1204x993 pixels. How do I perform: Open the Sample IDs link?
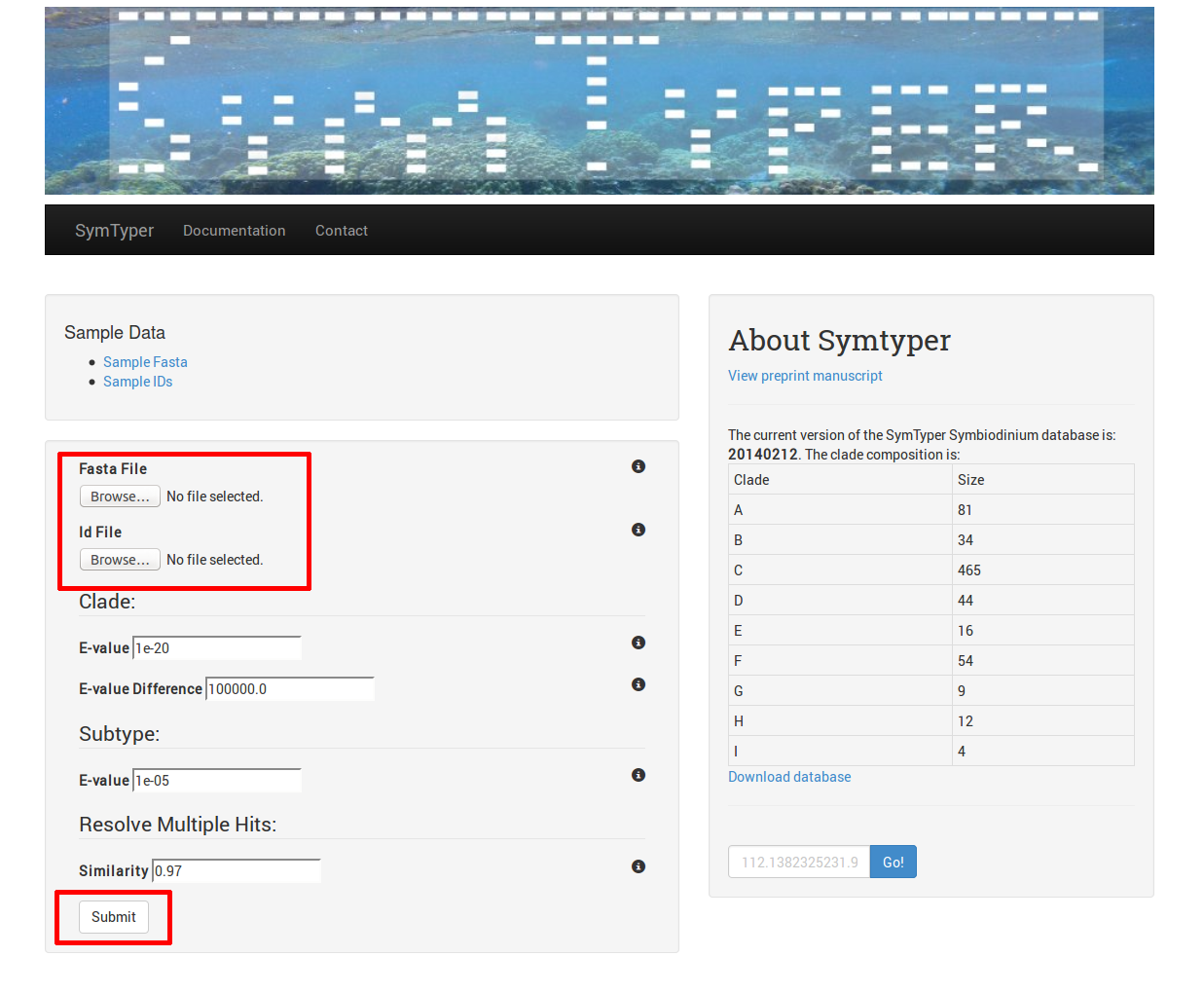[x=137, y=382]
